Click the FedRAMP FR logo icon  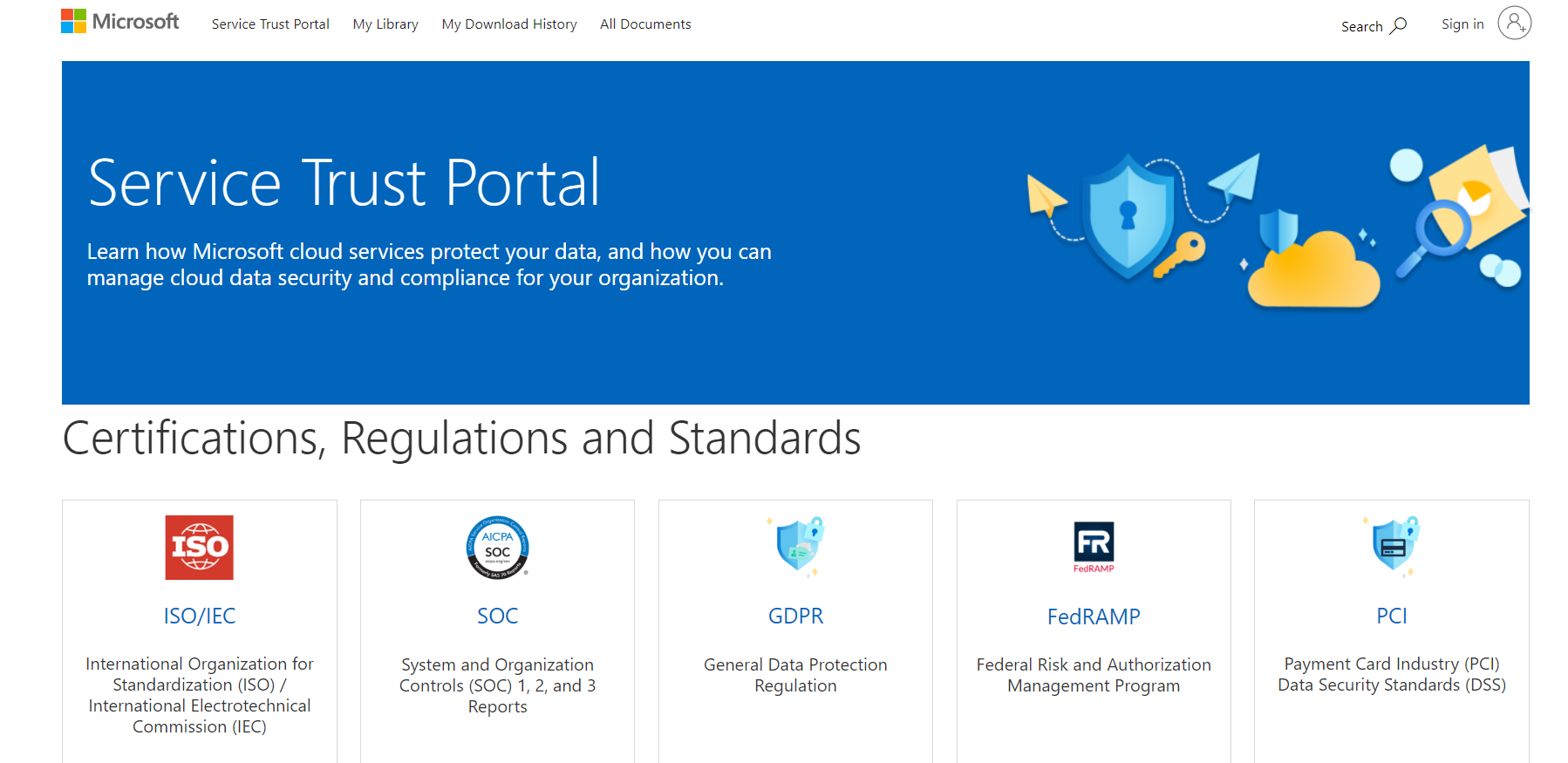pyautogui.click(x=1094, y=547)
